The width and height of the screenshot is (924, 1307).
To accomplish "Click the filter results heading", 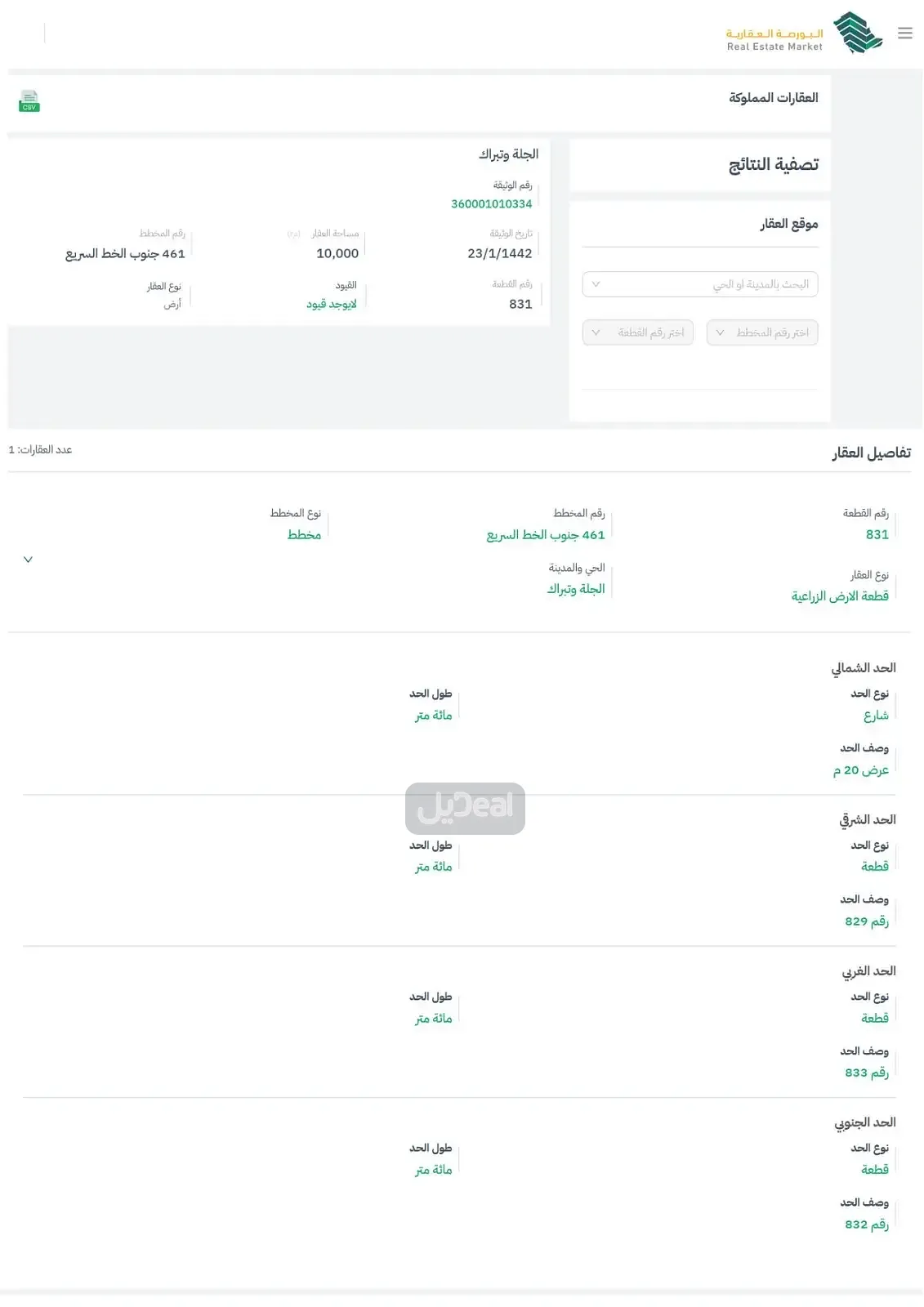I will coord(774,165).
